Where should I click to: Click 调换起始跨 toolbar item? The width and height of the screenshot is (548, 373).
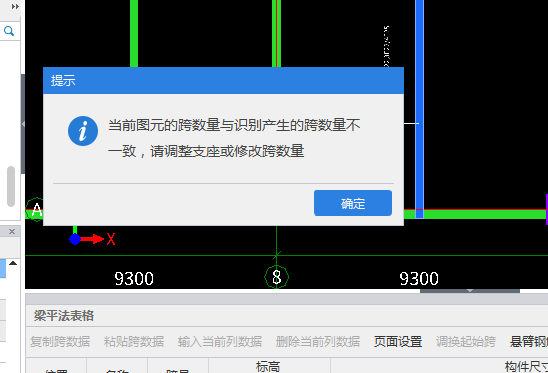coord(466,342)
